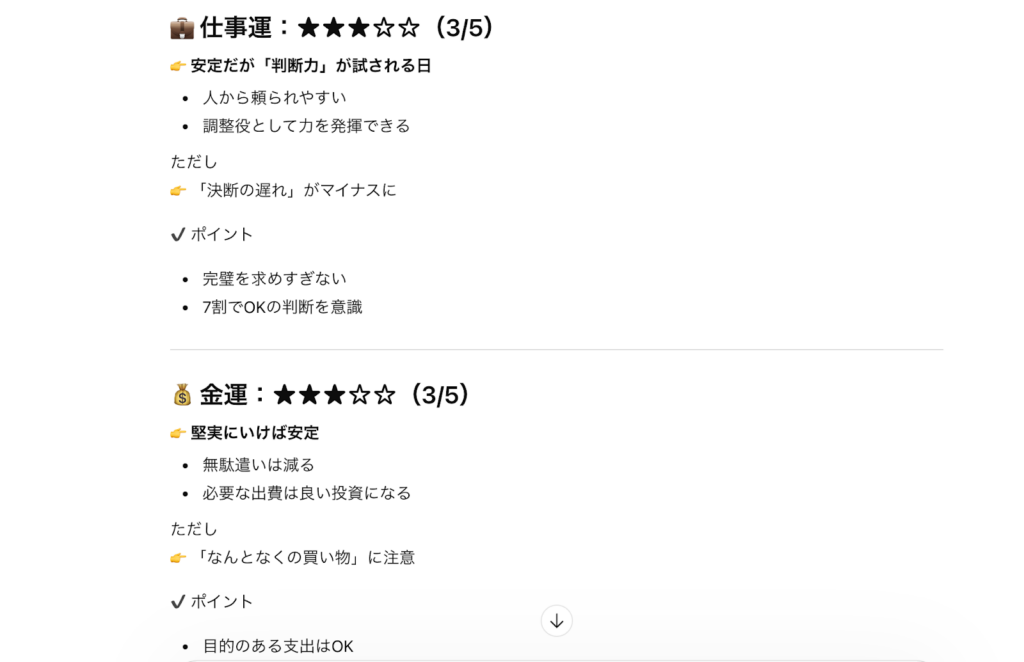Screen dimensions: 1024x662
Task: Click the bullet text 完璧を求めすぎない
Action: pos(274,279)
